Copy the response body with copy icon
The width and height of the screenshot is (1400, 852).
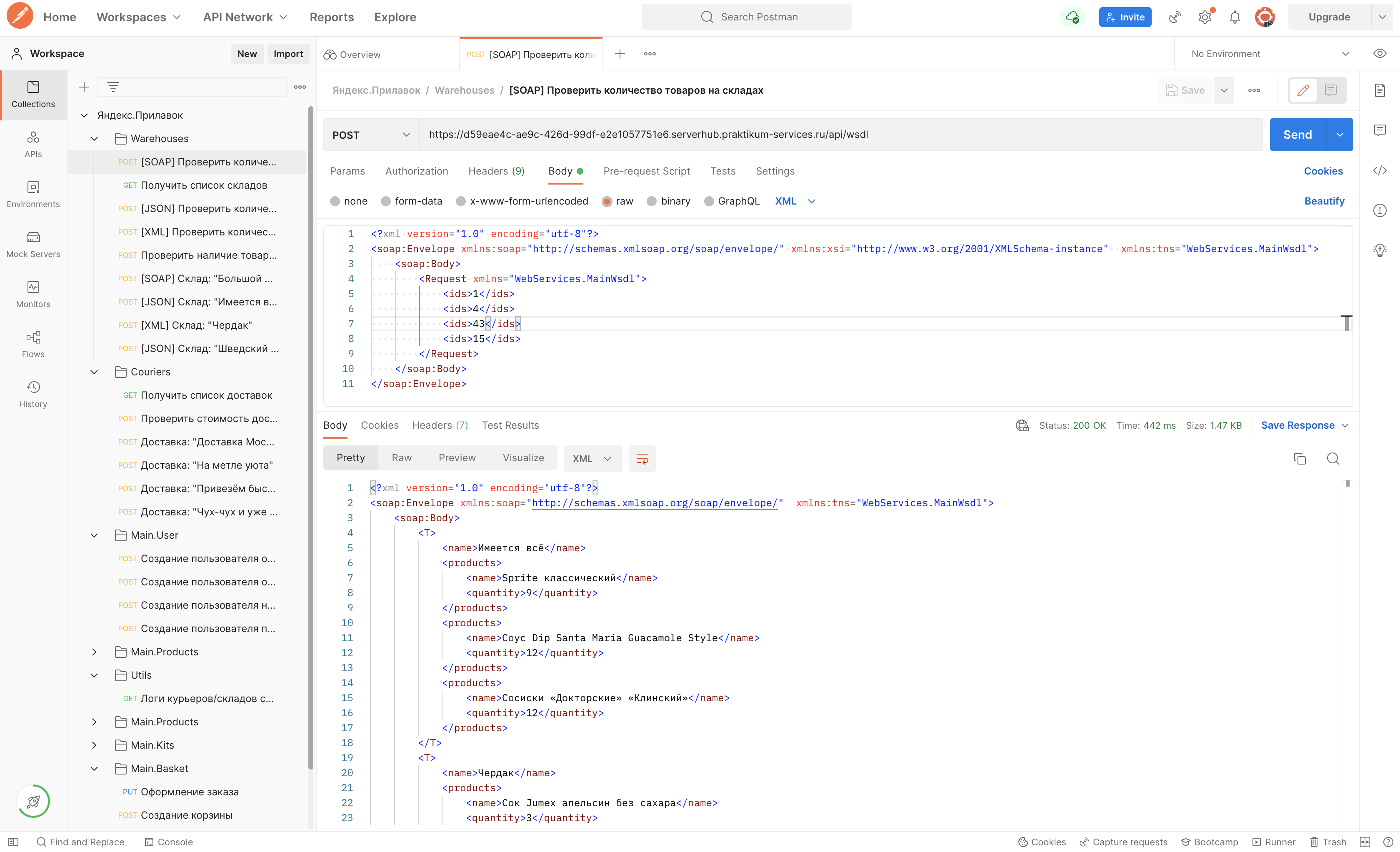click(x=1300, y=458)
